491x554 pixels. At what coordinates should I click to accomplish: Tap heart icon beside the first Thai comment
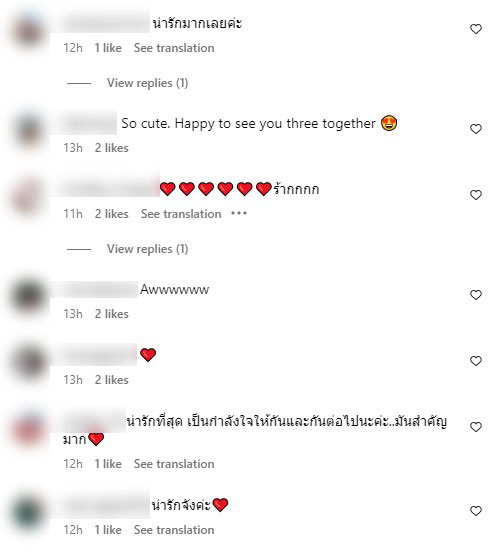tap(475, 29)
